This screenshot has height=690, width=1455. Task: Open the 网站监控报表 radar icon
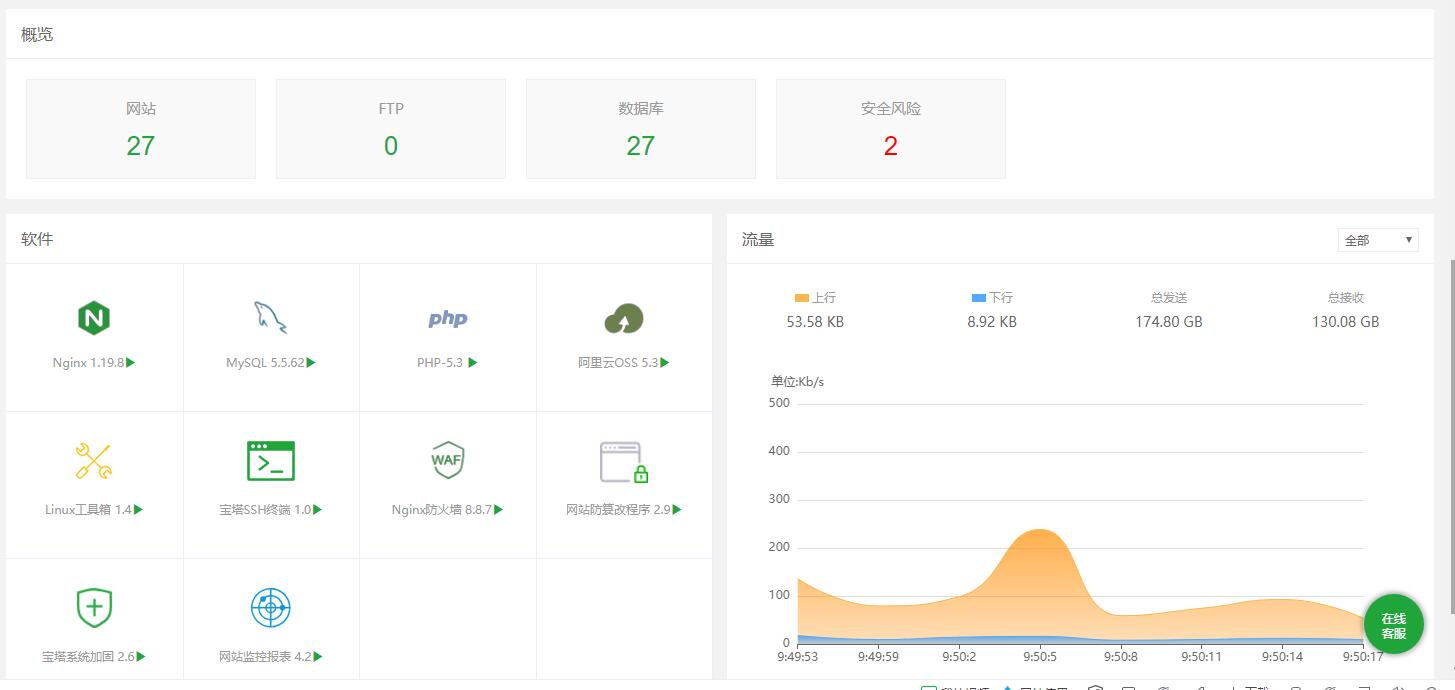click(x=270, y=608)
